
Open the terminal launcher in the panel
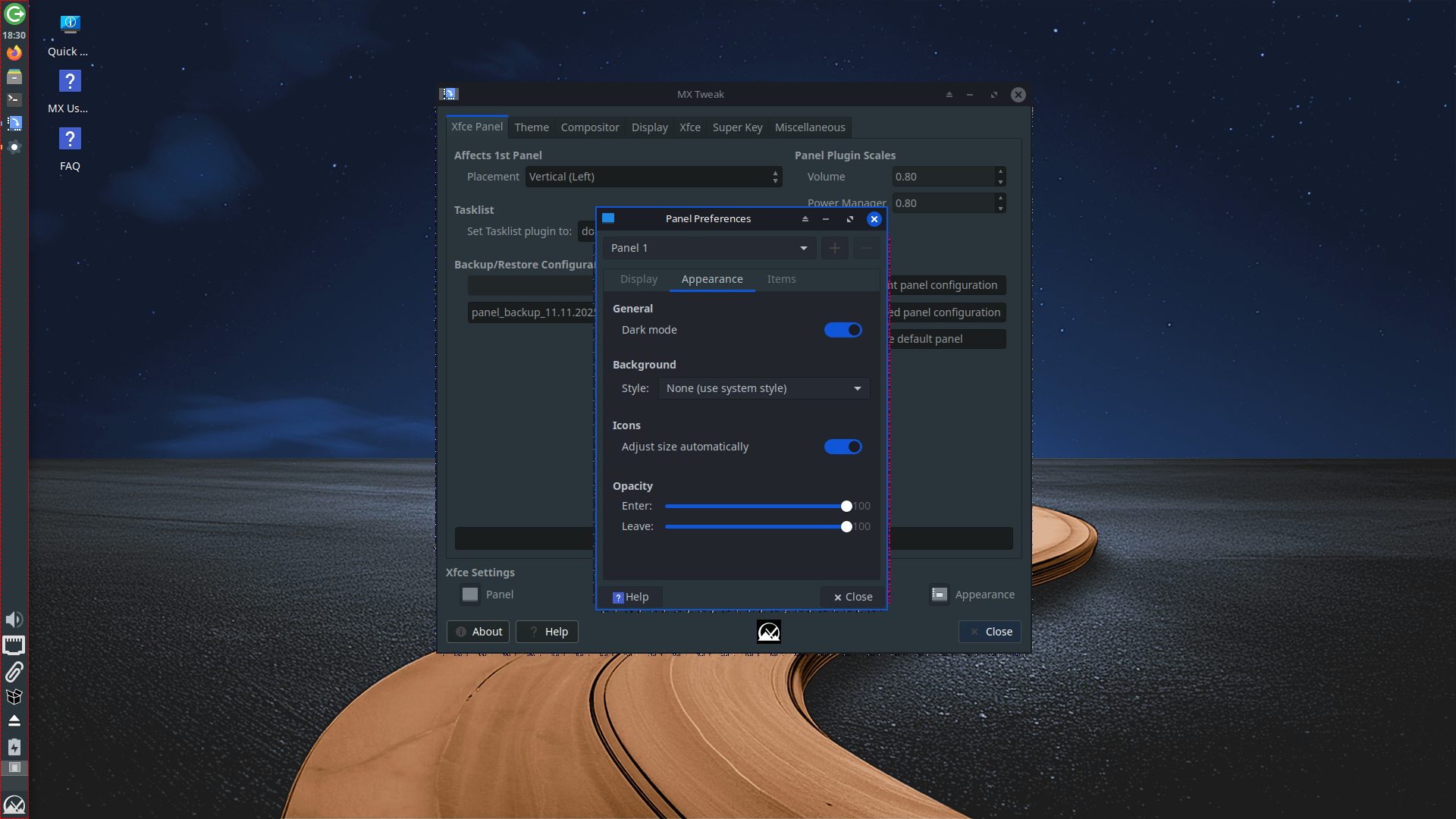pos(14,99)
